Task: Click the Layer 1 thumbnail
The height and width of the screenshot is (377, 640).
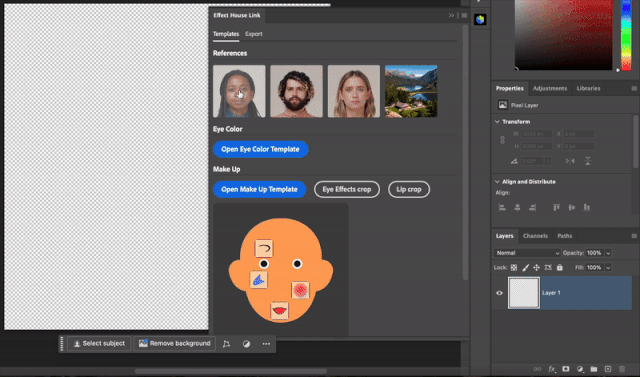Action: tap(524, 293)
